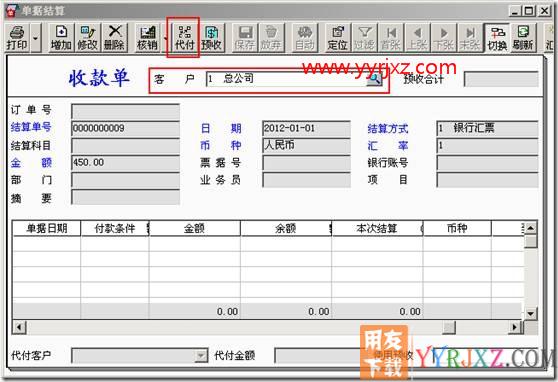Screen dimensions: 558x382
Task: Click the 付款条件 column header
Action: click(115, 228)
